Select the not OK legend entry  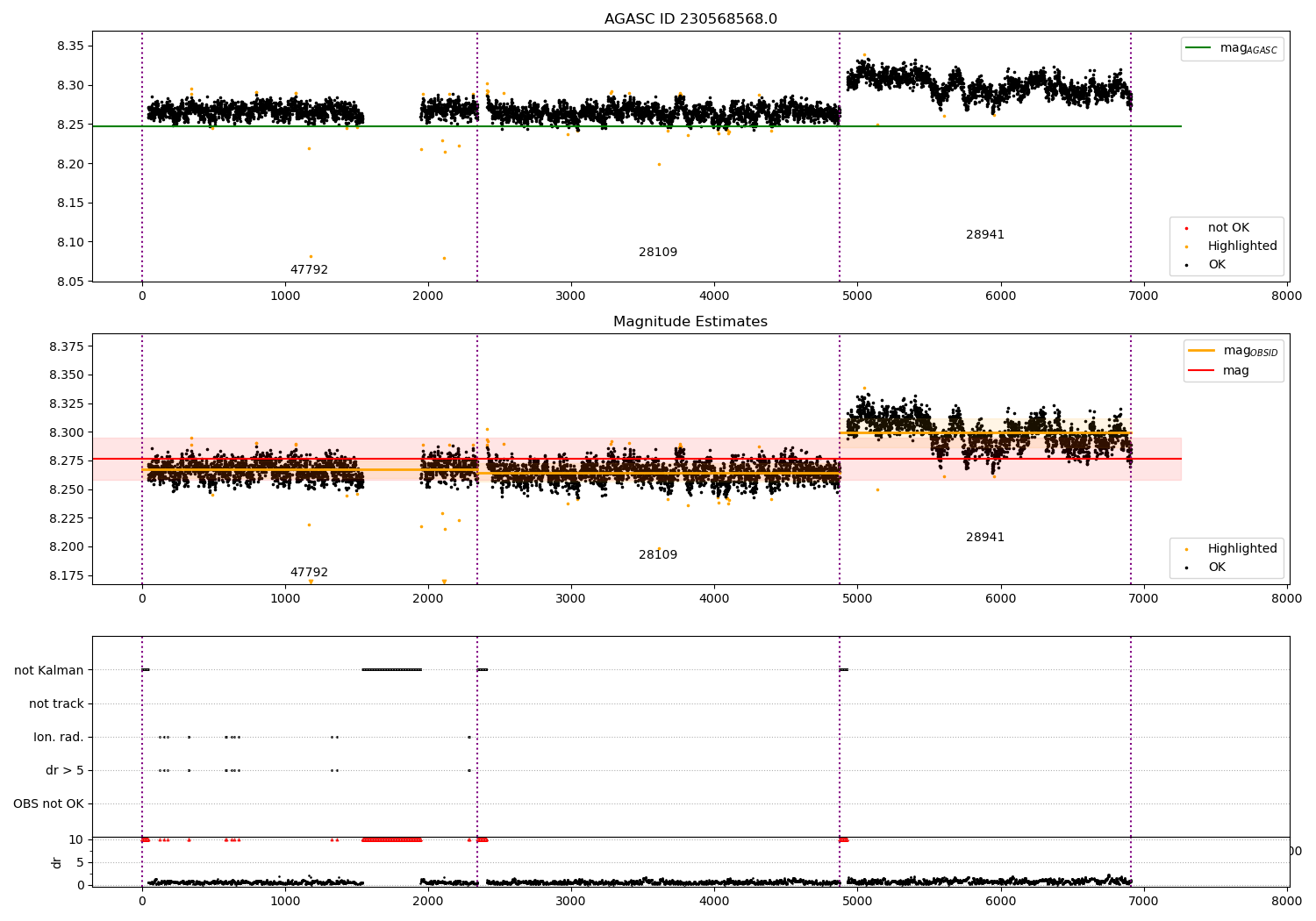(1228, 228)
